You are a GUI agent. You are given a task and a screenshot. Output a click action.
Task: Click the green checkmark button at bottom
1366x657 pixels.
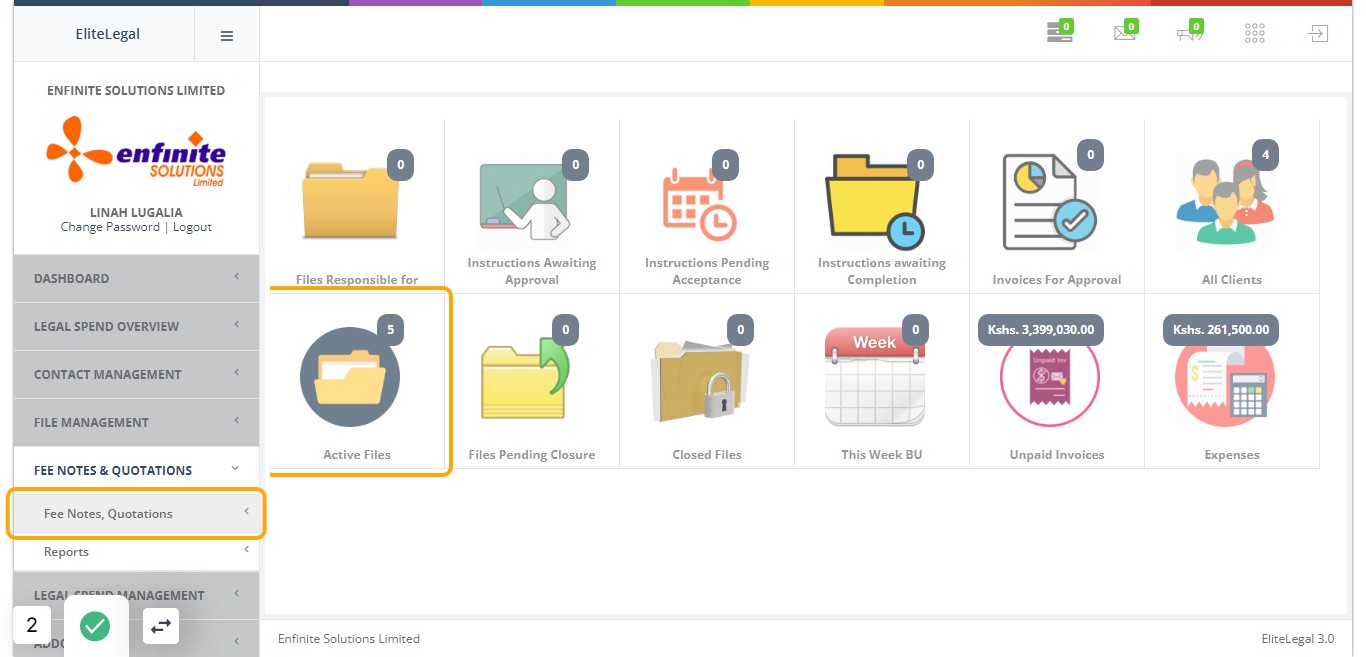click(x=95, y=627)
